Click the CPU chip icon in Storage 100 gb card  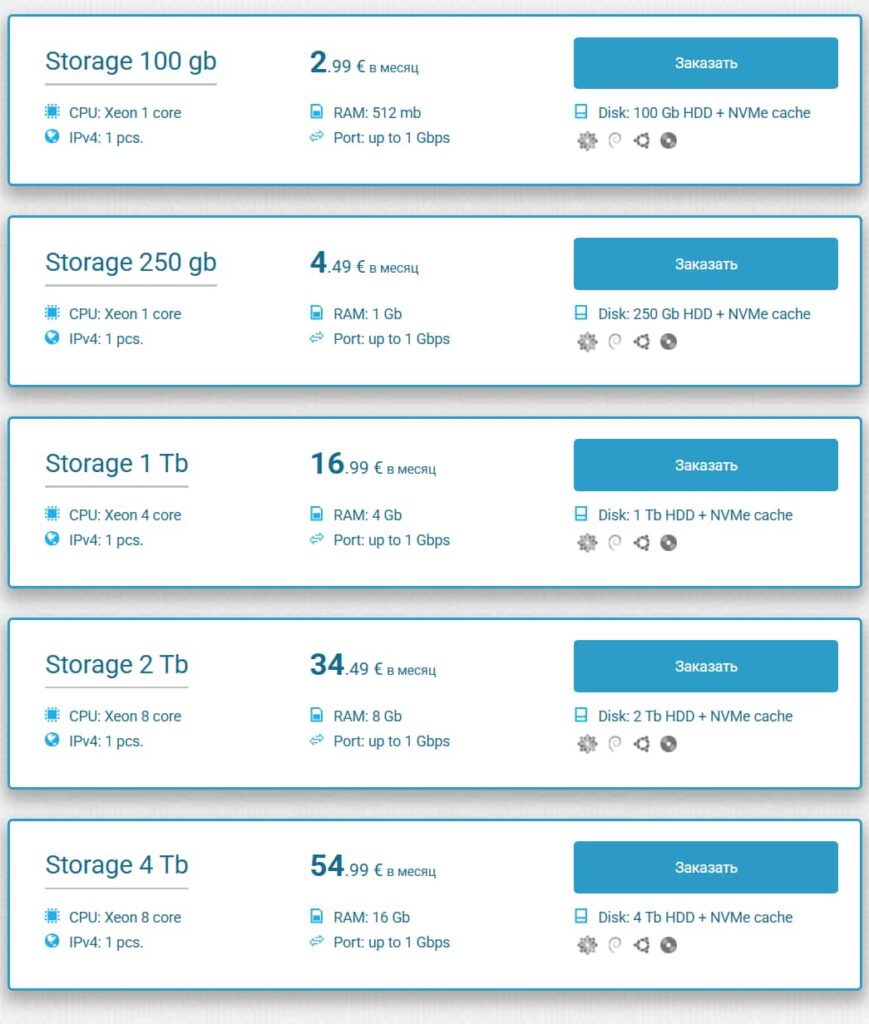pos(50,113)
